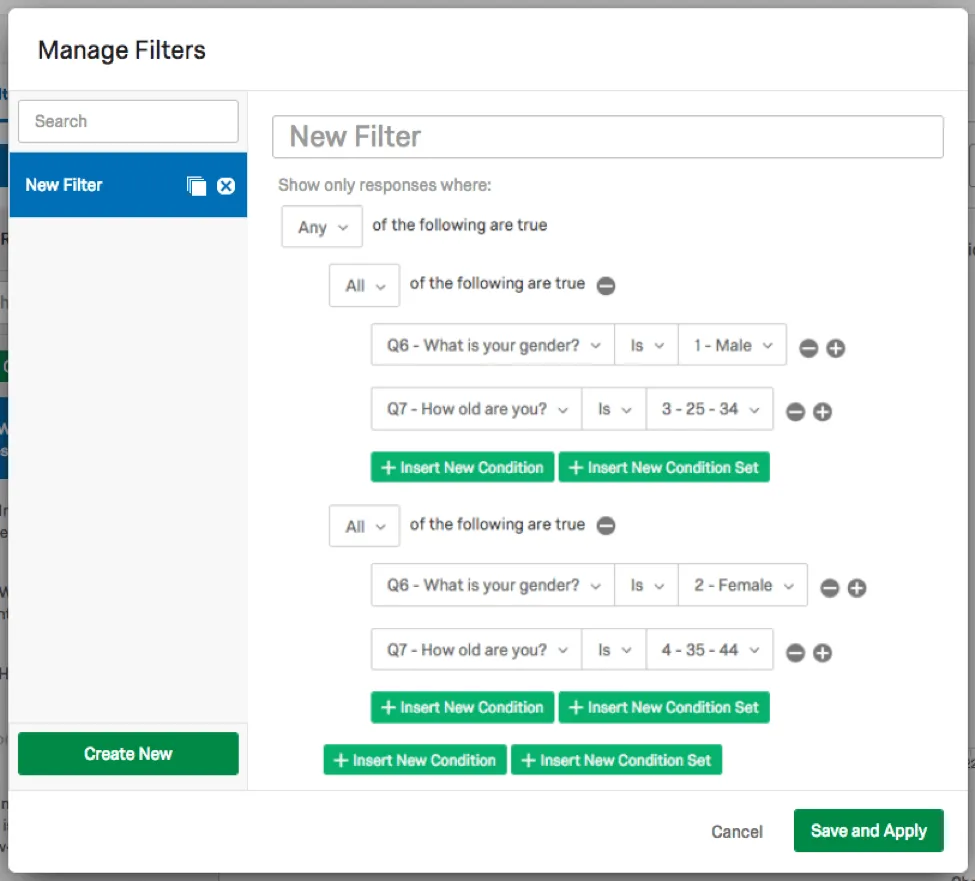This screenshot has width=975, height=881.
Task: Open the 1 - Male value dropdown
Action: pyautogui.click(x=732, y=346)
